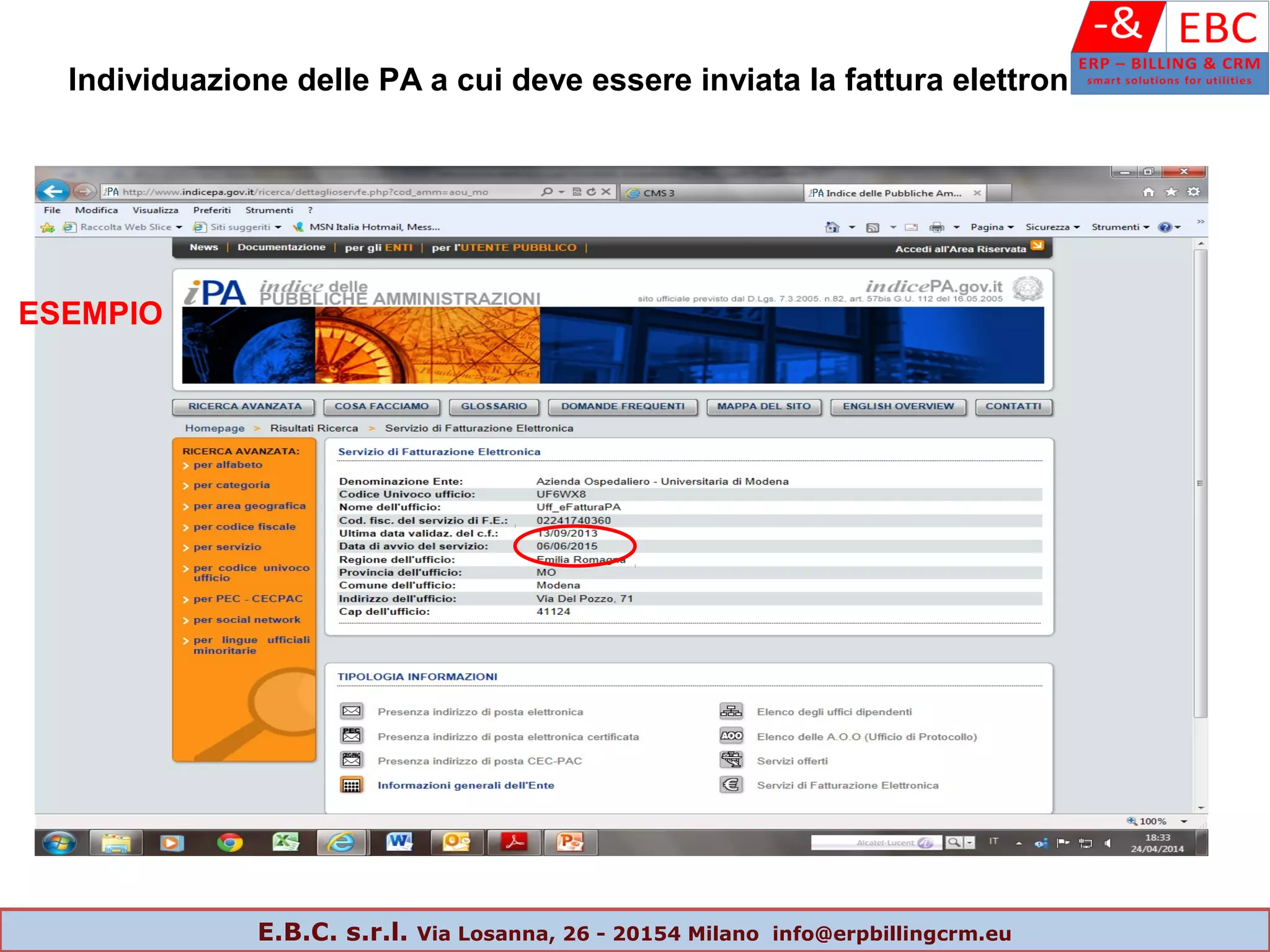Click the address bar search magnifier icon
Viewport: 1270px width, 952px height.
[546, 192]
